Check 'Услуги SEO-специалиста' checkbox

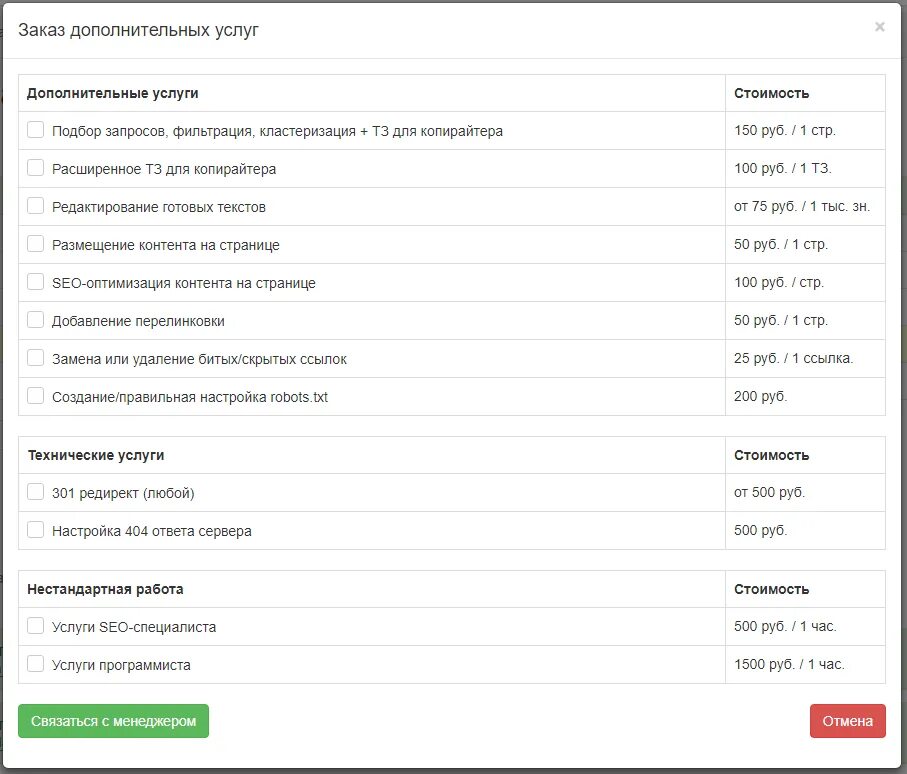coord(35,626)
